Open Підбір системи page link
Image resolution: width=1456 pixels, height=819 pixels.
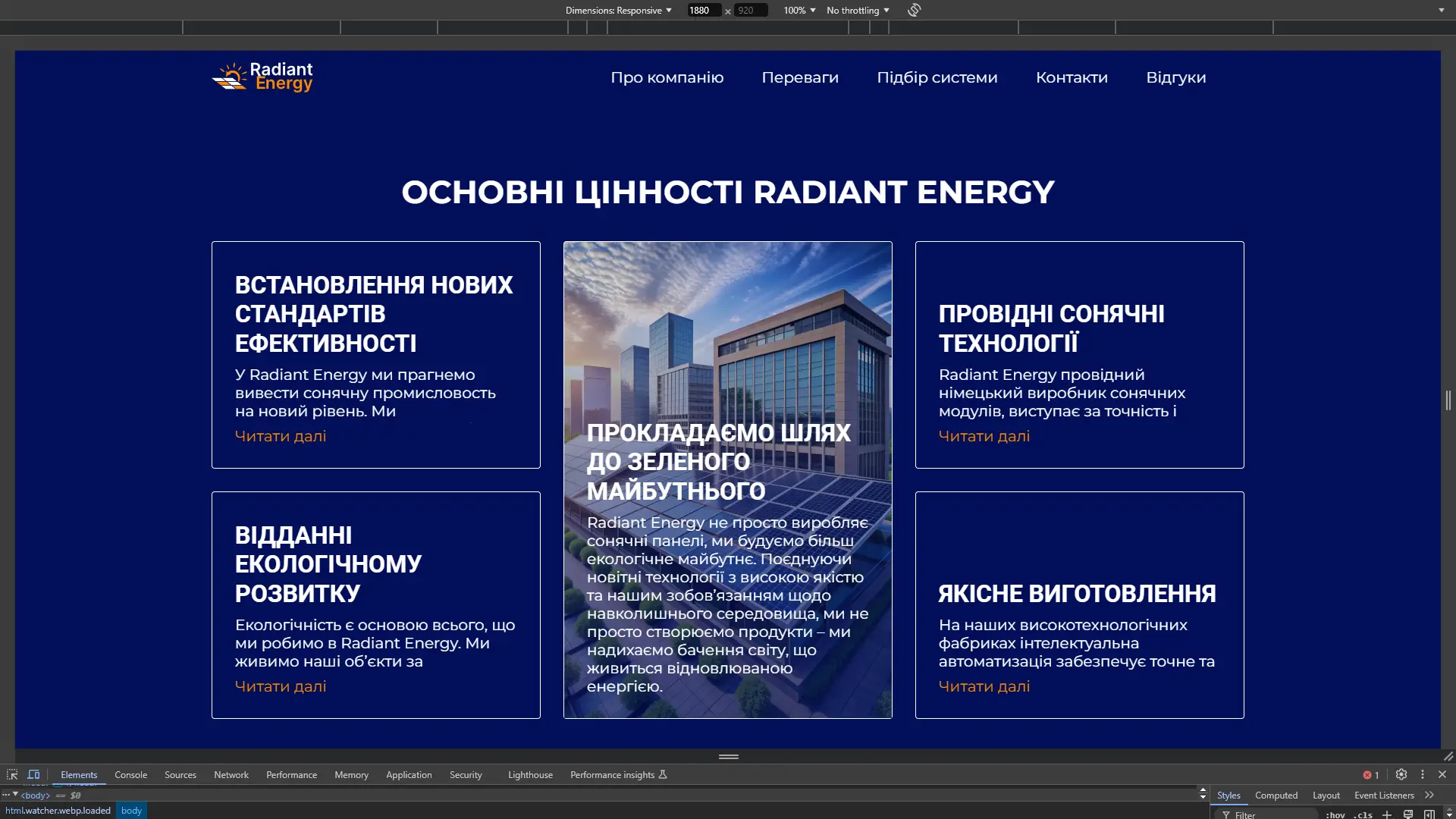[937, 77]
